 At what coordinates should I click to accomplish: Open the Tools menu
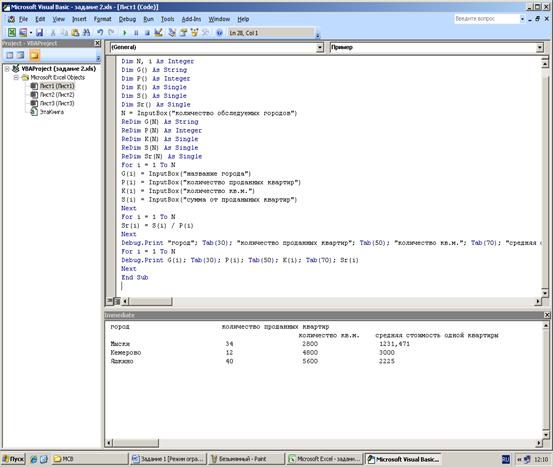click(168, 19)
